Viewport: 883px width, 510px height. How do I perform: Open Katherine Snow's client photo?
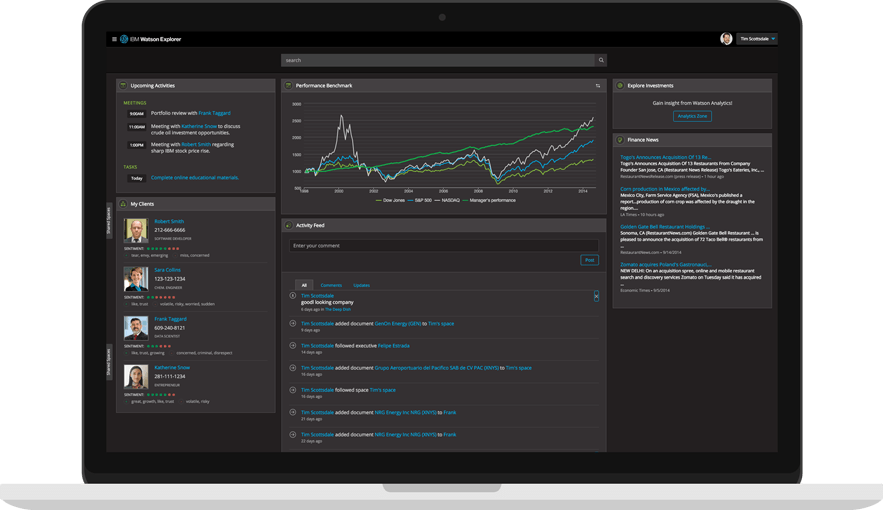pos(136,377)
